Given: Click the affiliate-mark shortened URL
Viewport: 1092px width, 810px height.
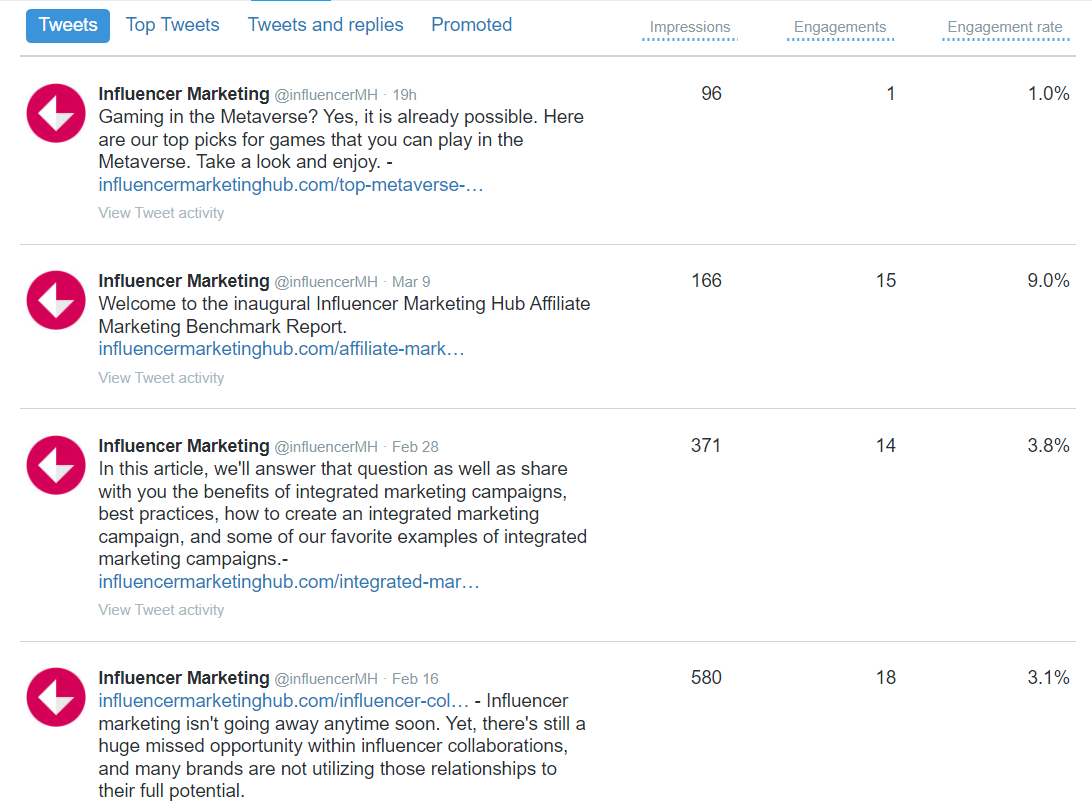Looking at the screenshot, I should point(278,348).
